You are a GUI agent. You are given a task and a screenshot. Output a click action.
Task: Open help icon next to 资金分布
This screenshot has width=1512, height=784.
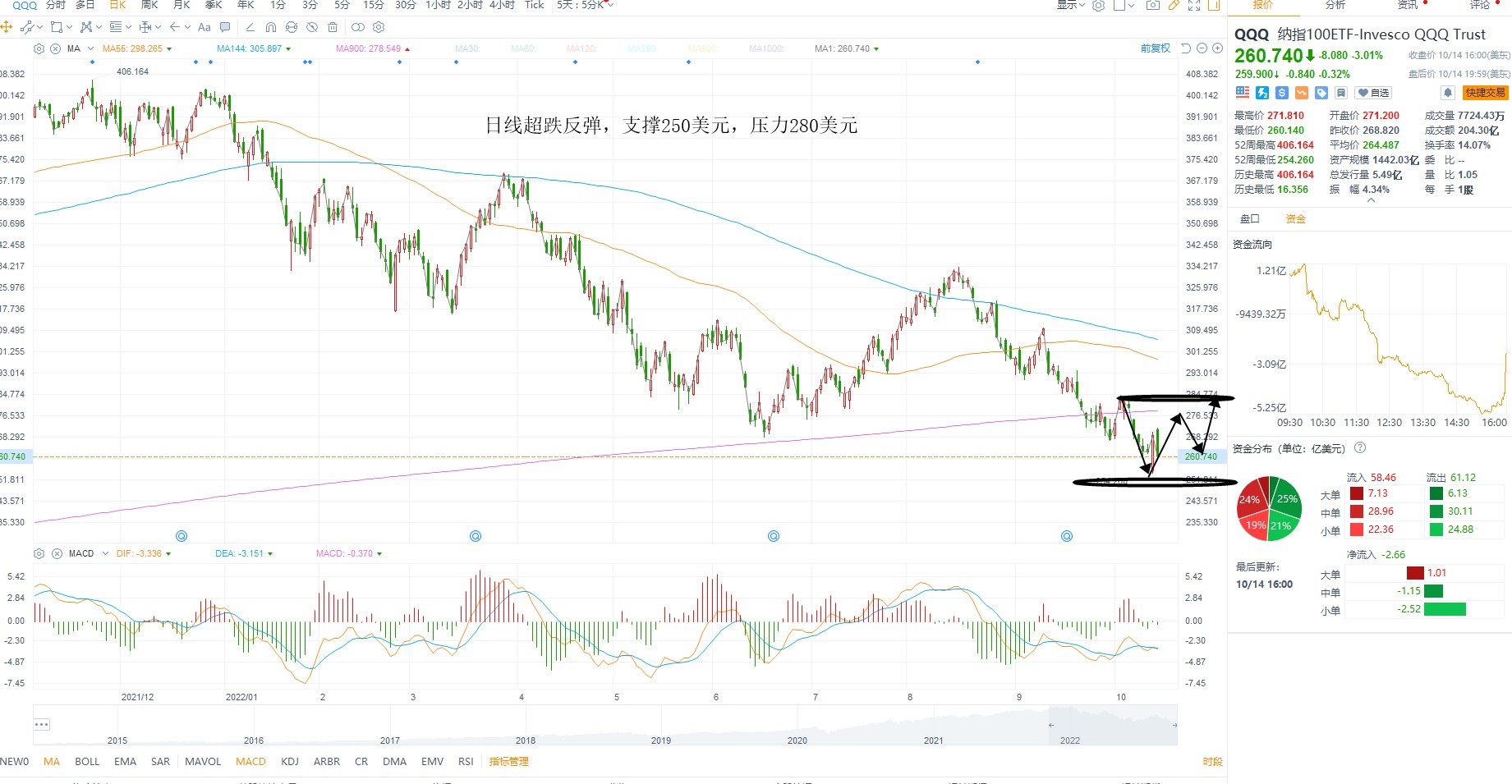tap(1360, 447)
